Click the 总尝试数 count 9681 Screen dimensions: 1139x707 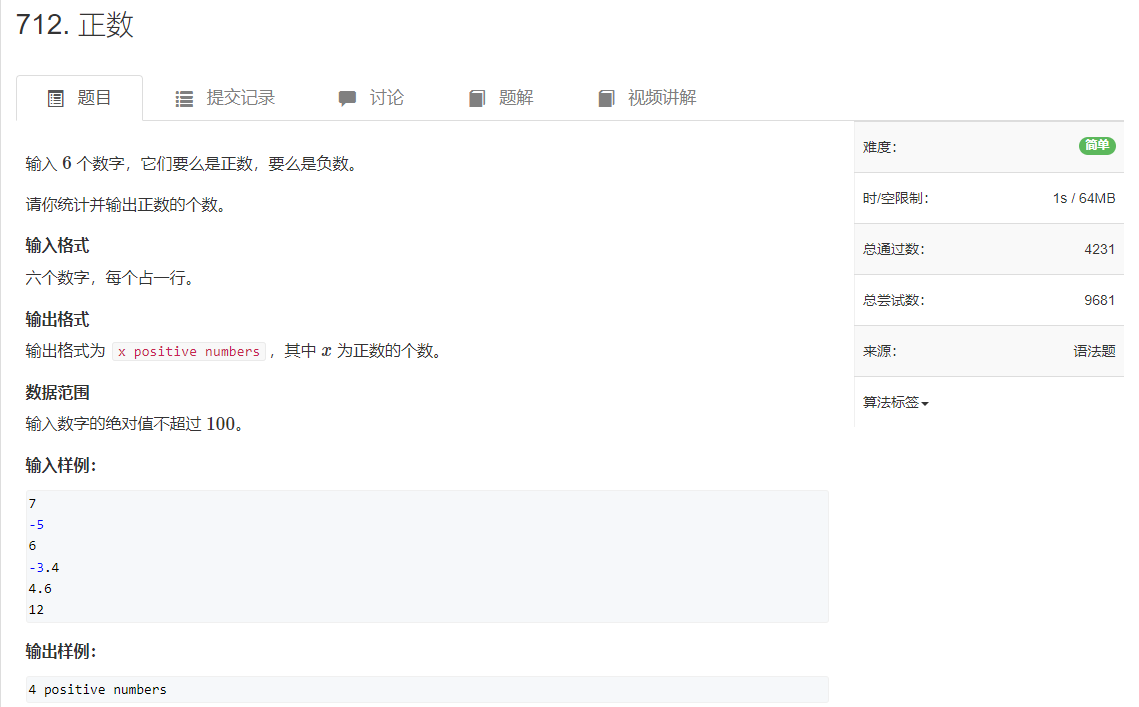(1101, 299)
